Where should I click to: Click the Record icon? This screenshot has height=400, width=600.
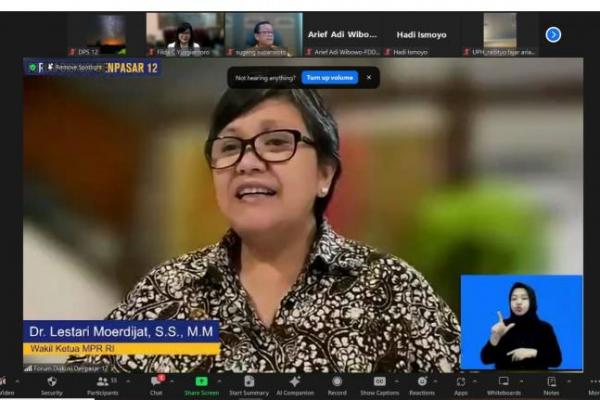[x=337, y=382]
